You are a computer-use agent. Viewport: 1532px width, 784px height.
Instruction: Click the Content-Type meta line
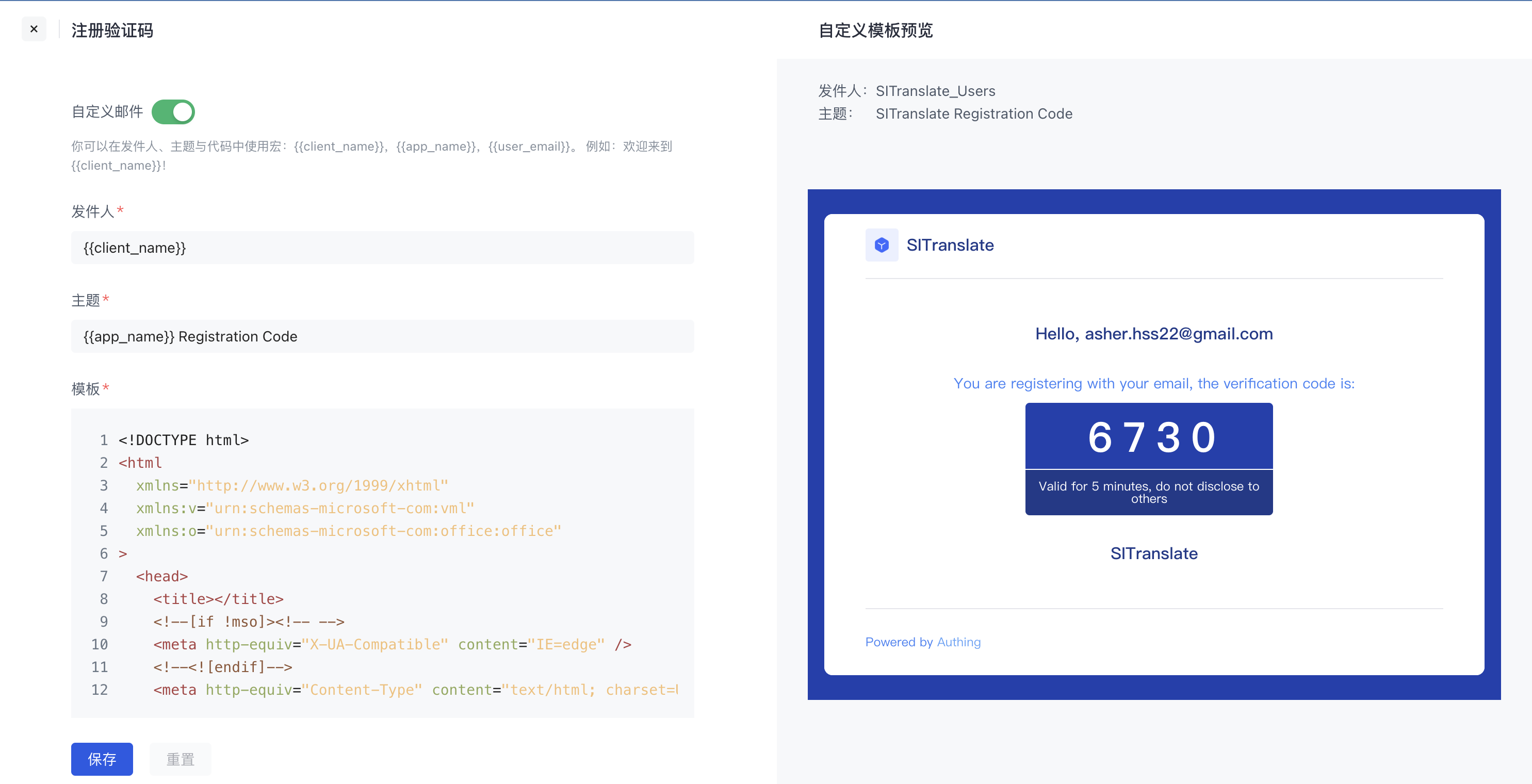click(x=415, y=690)
